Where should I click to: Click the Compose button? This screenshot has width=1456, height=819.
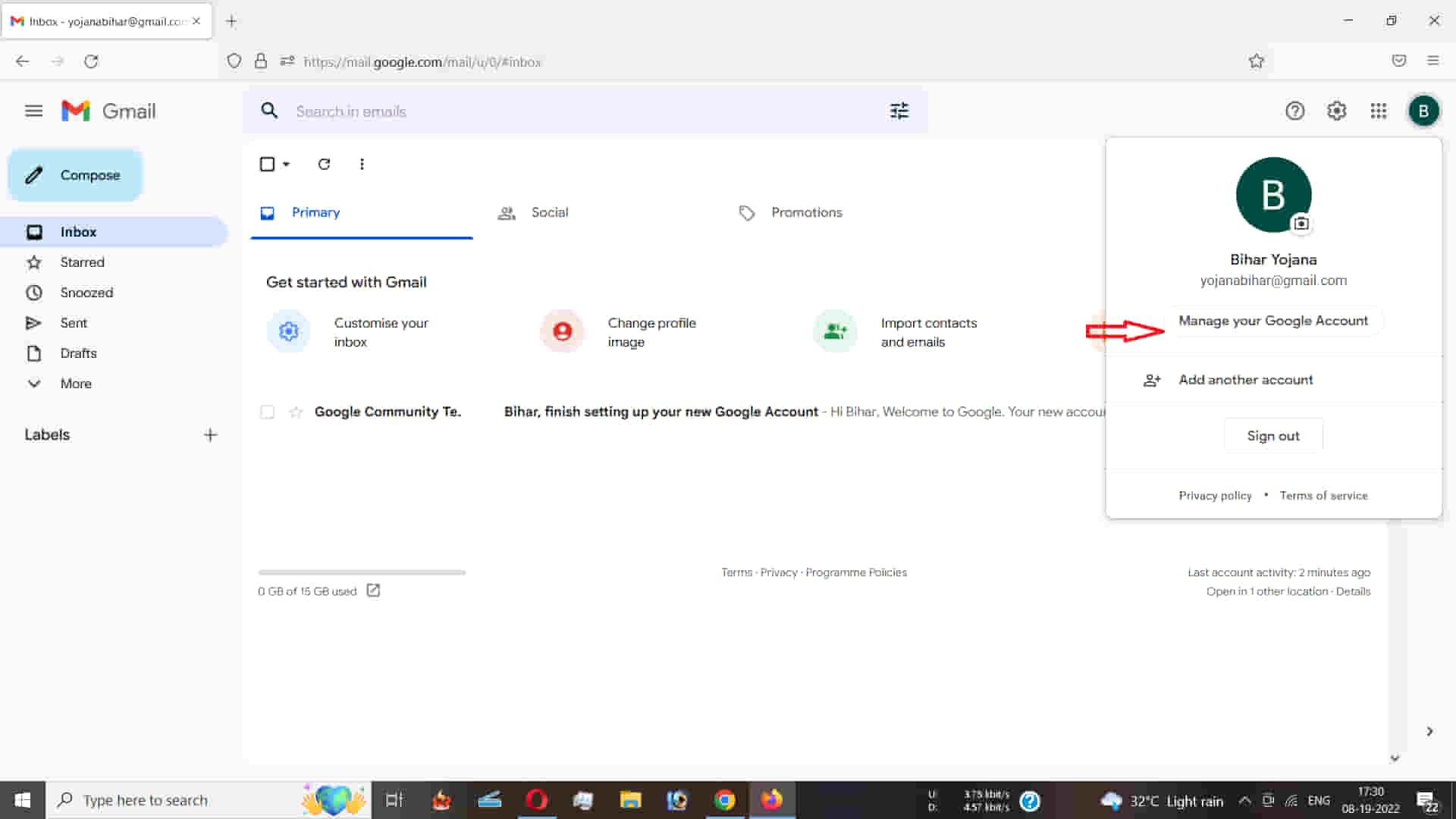click(75, 175)
